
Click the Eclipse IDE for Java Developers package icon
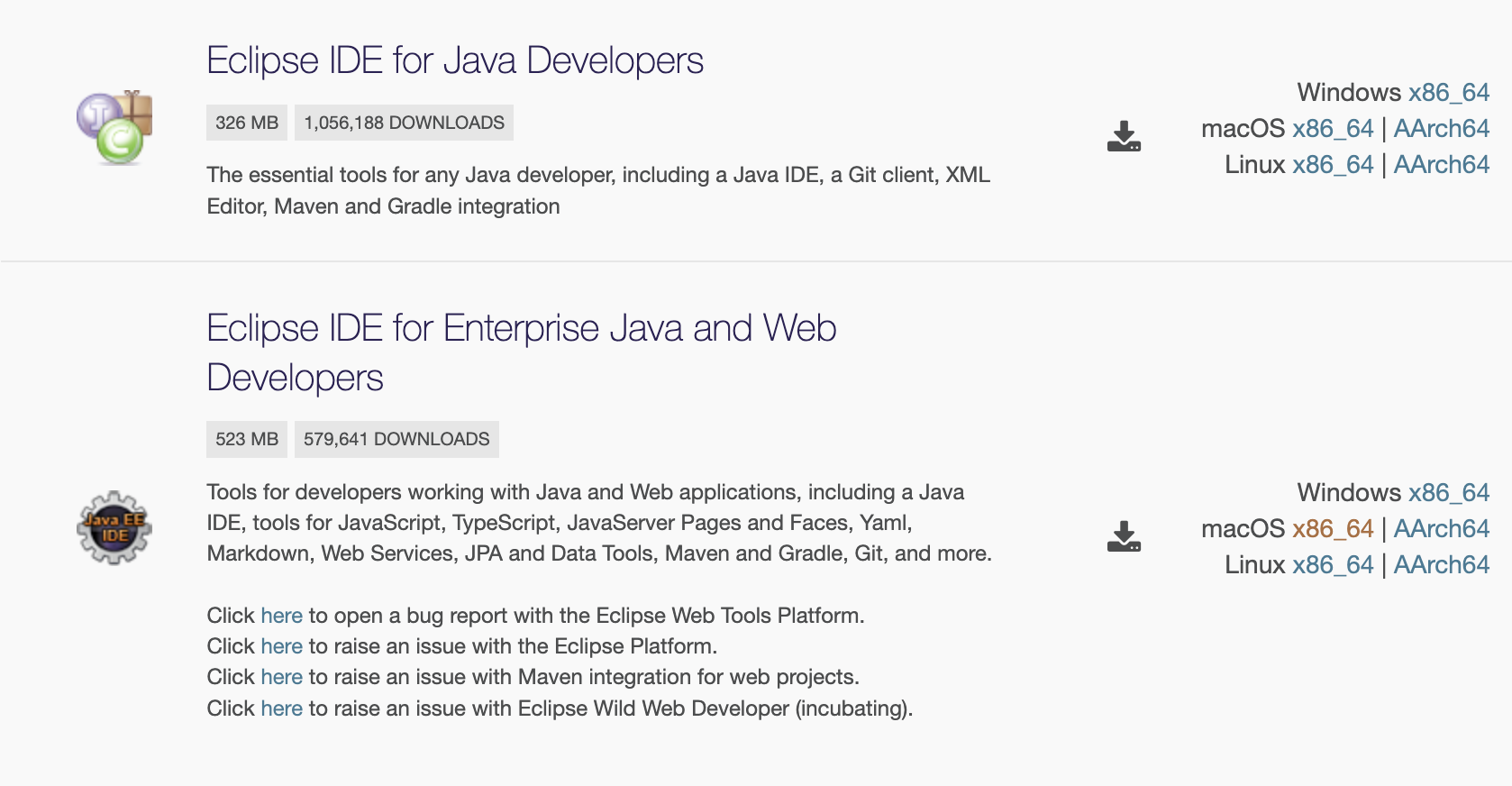click(x=114, y=128)
